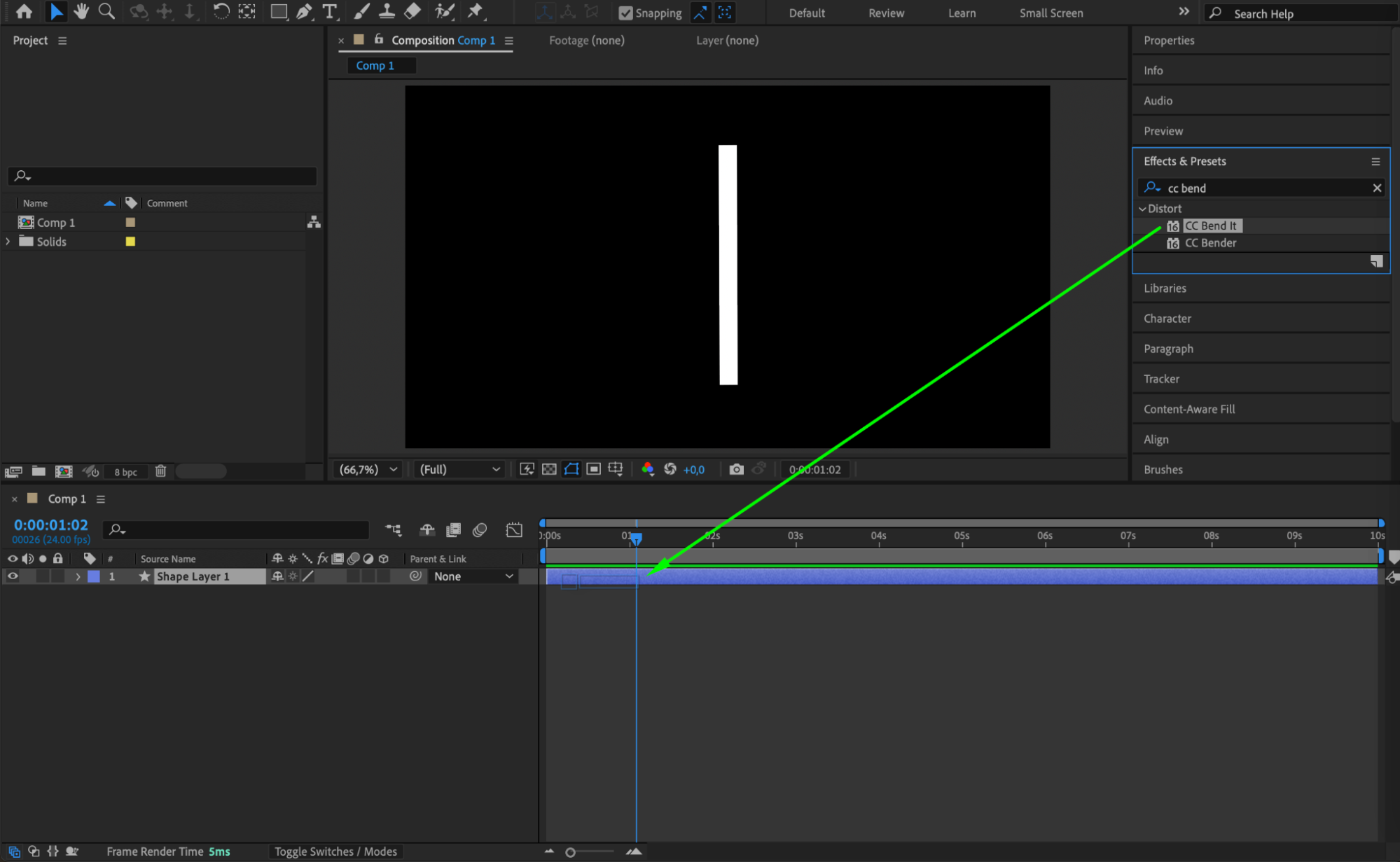Open the magnification ratio dropdown (66,7%)
The width and height of the screenshot is (1400, 862).
tap(368, 469)
